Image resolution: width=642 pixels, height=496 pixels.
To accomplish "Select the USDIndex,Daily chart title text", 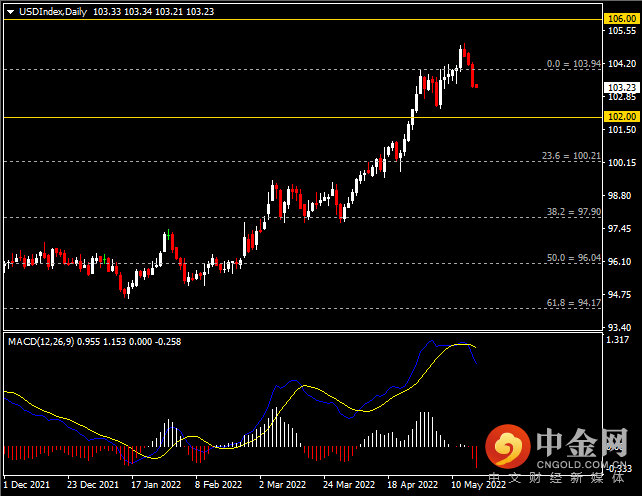I will [53, 12].
